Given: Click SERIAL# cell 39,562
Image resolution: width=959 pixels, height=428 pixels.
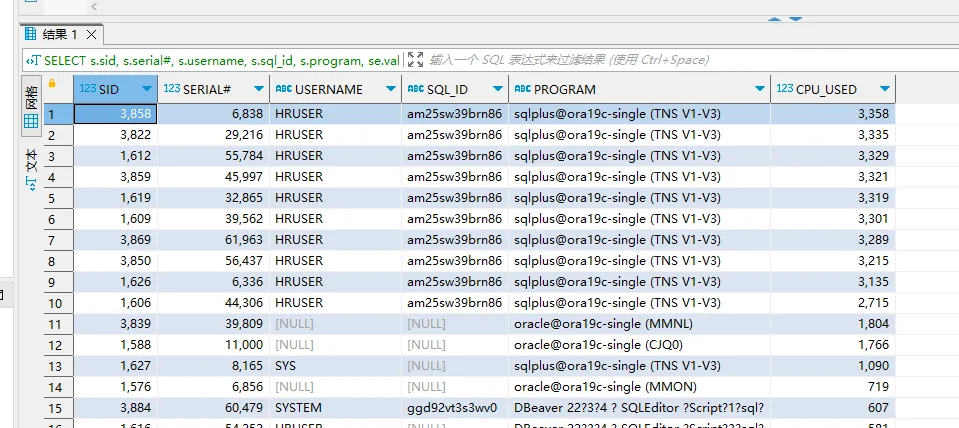Looking at the screenshot, I should [213, 219].
